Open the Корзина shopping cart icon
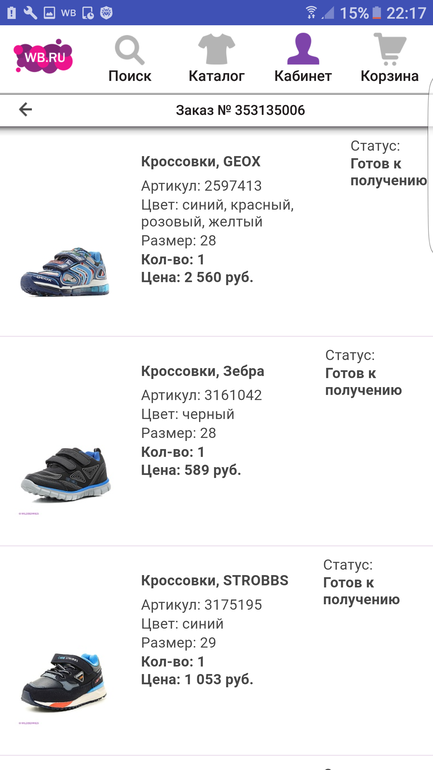Screen dimensions: 433x770 (x=390, y=49)
